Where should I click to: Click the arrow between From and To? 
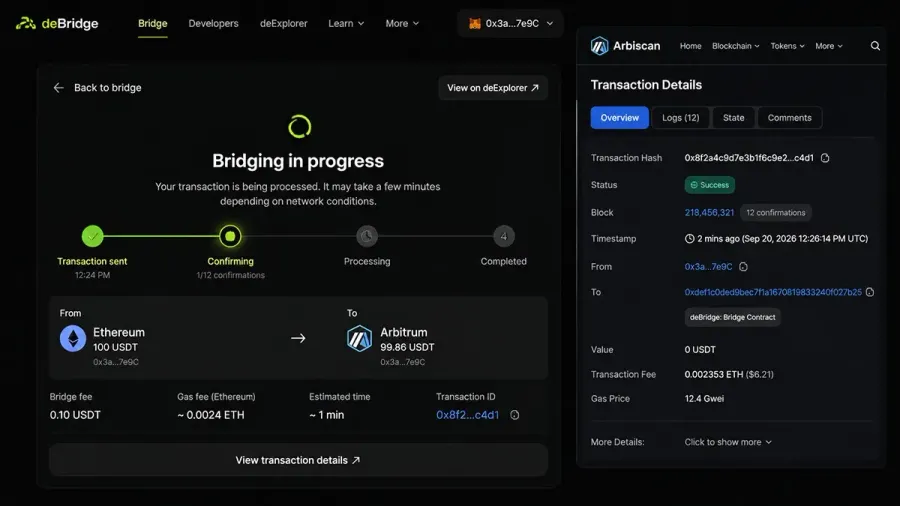point(298,338)
